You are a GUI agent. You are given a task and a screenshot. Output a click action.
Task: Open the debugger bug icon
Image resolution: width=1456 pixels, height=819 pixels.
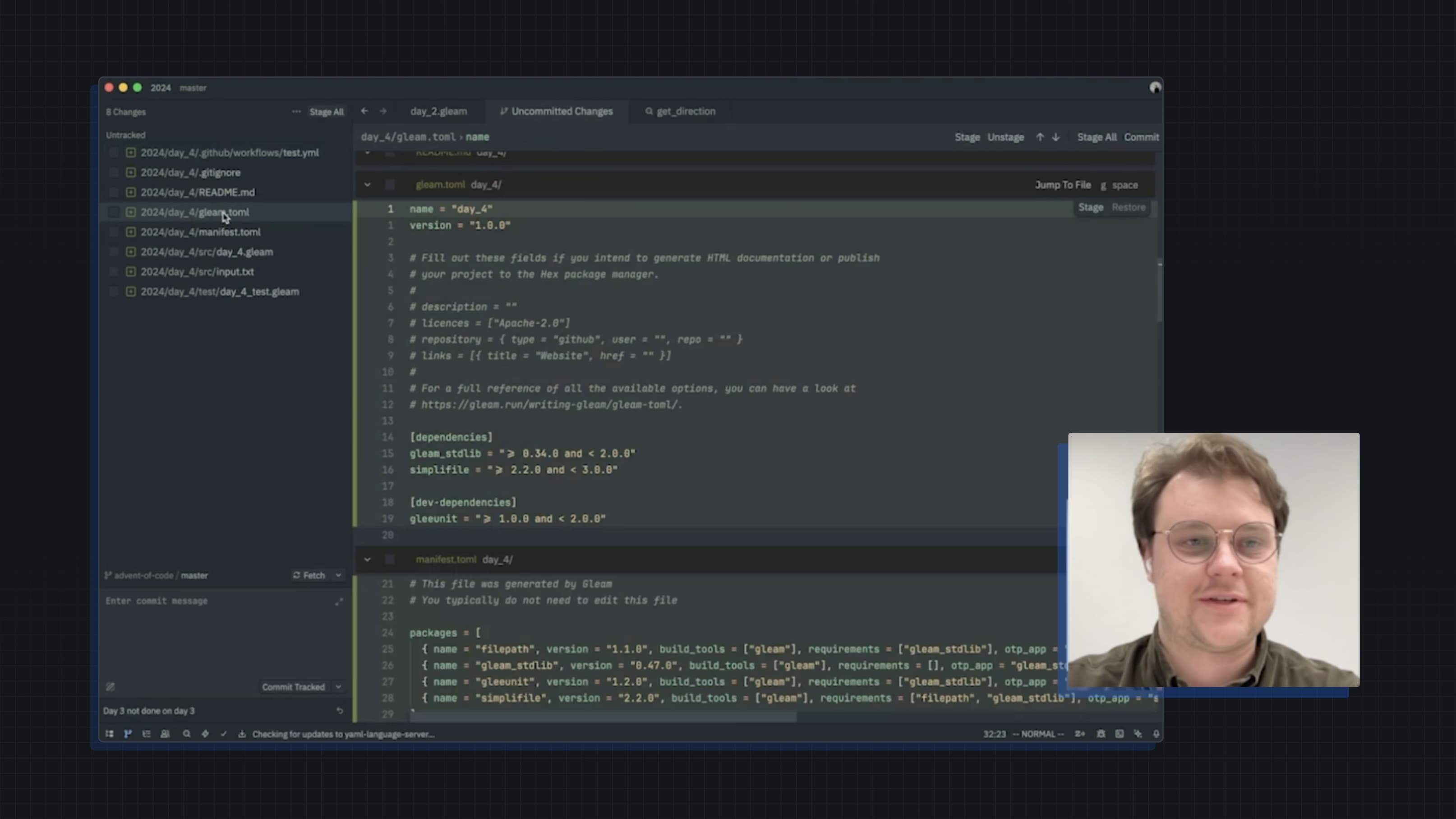tap(1101, 734)
